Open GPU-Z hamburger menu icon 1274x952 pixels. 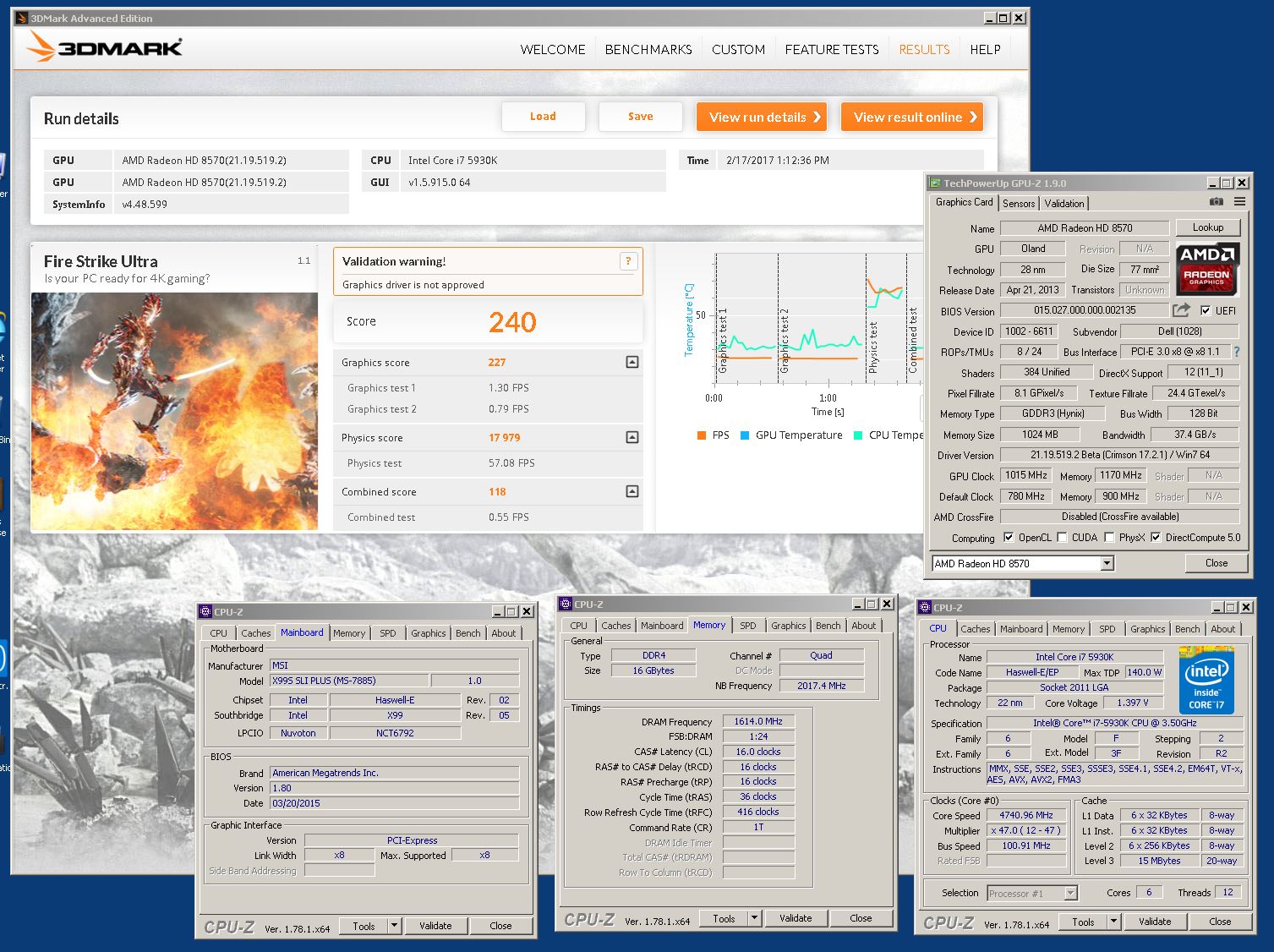click(1239, 202)
